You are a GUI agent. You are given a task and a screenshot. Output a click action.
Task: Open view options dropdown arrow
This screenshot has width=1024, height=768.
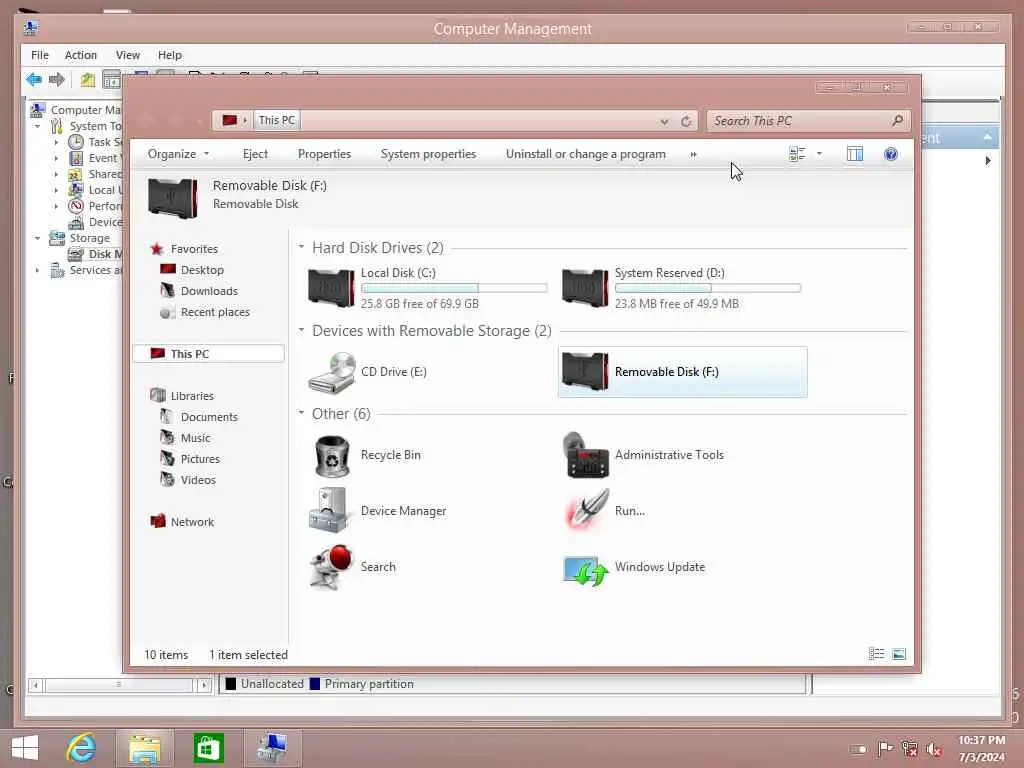(820, 154)
